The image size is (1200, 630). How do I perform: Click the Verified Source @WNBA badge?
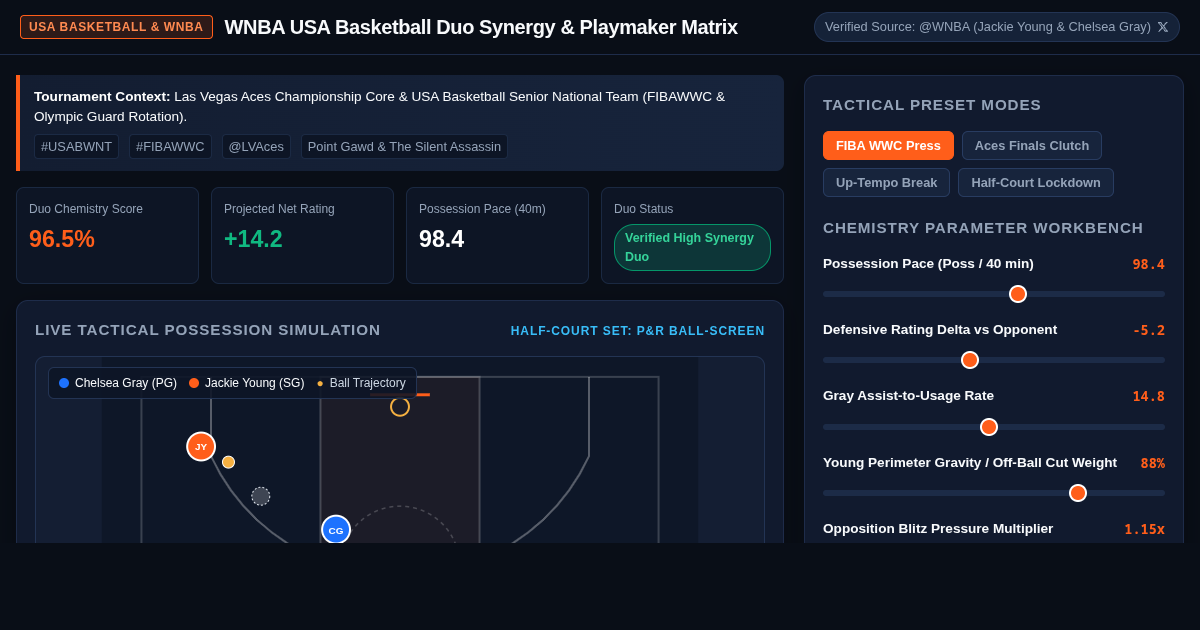click(x=996, y=27)
